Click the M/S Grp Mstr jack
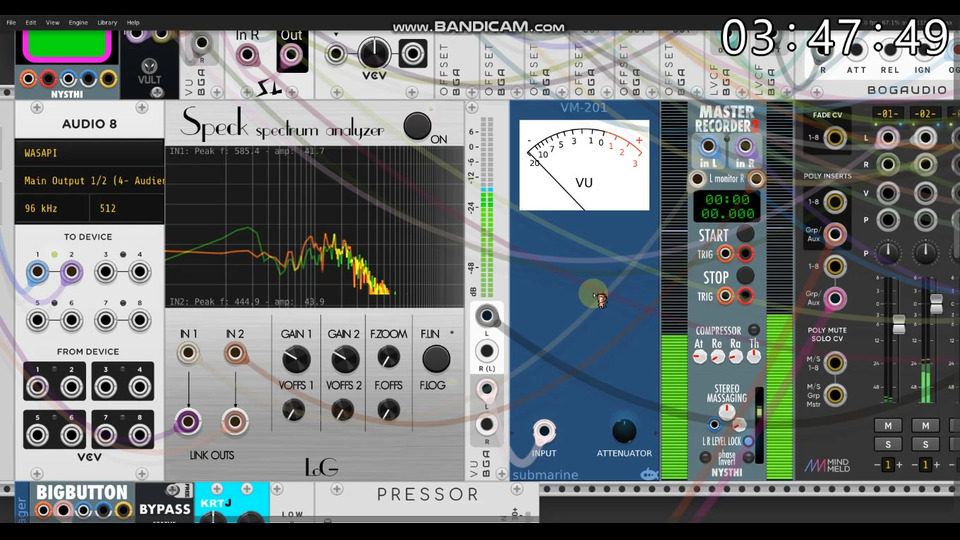960x540 pixels. click(834, 396)
